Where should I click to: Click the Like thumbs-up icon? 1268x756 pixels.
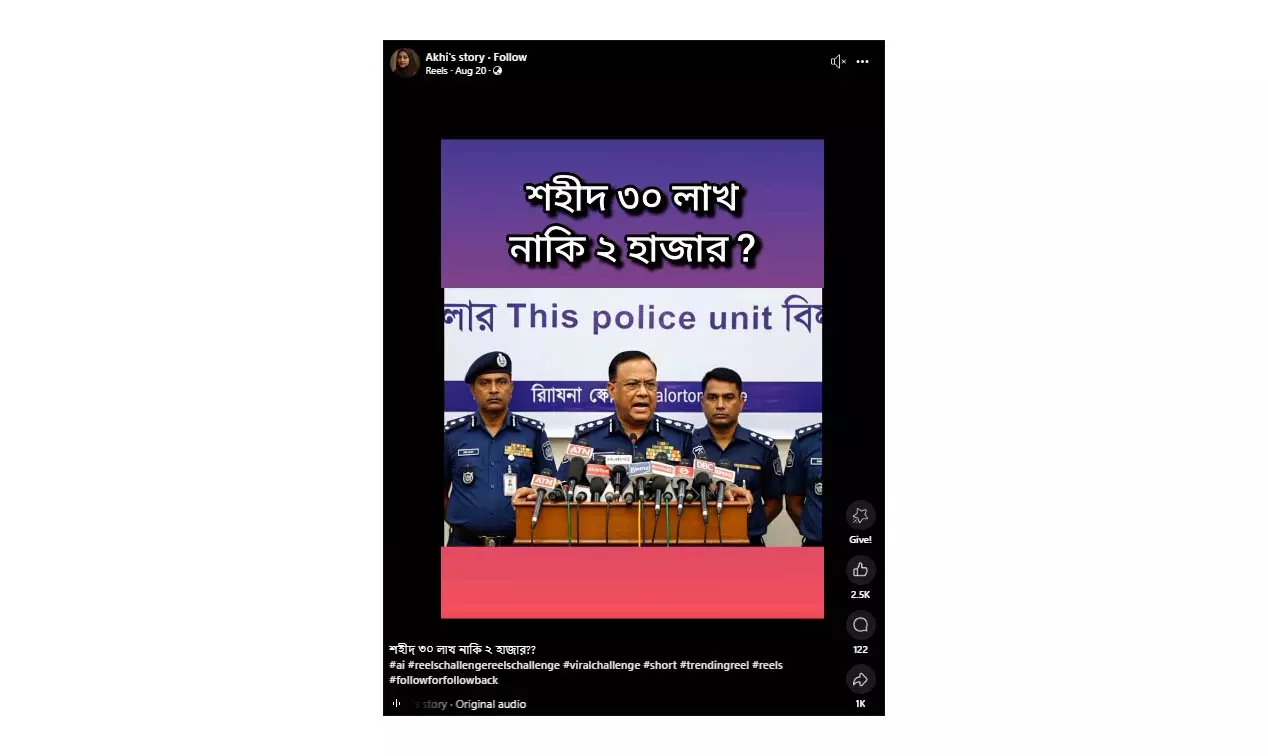860,570
